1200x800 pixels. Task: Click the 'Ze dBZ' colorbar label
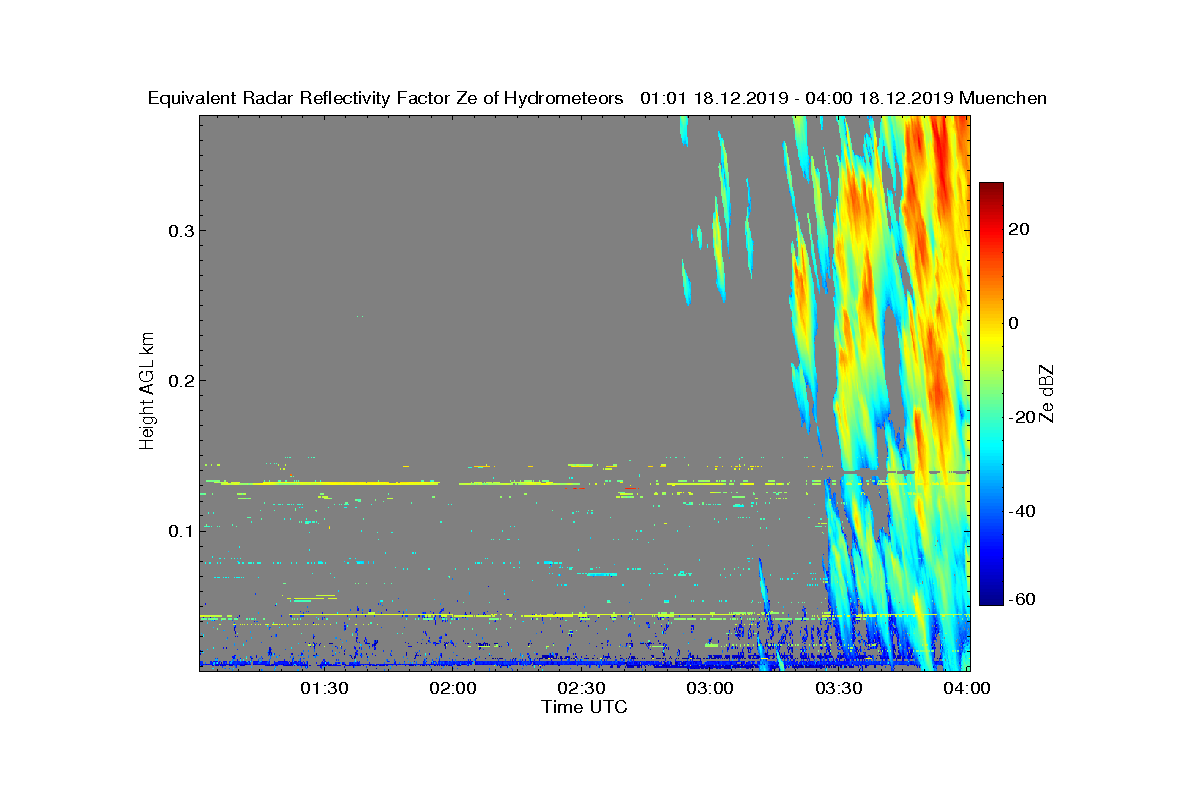coord(1047,393)
